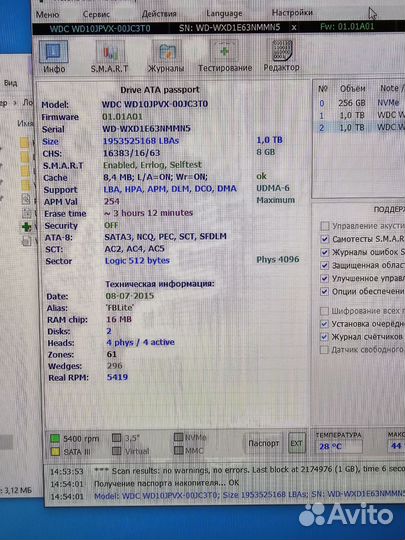The height and width of the screenshot is (540, 405).
Task: Open the Меню menu
Action: pyautogui.click(x=47, y=14)
